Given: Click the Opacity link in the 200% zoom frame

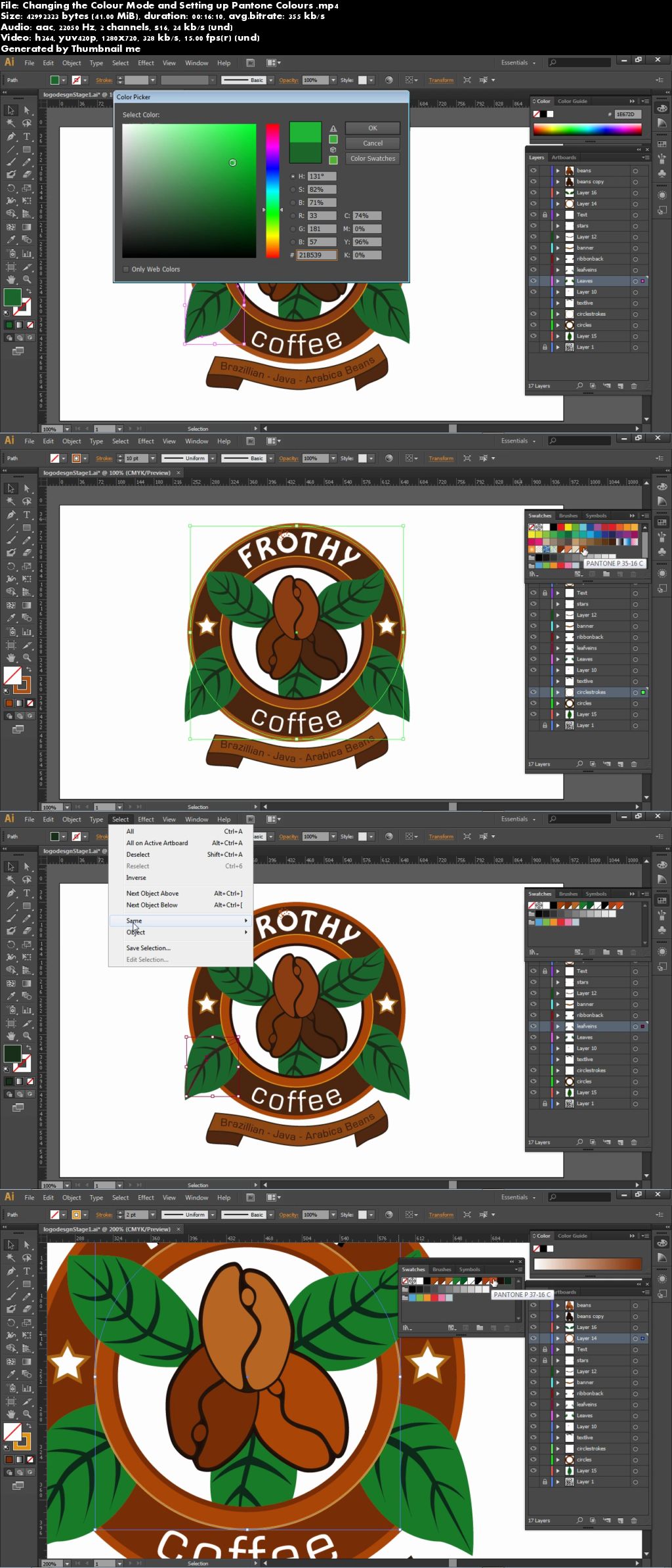Looking at the screenshot, I should pyautogui.click(x=289, y=1215).
